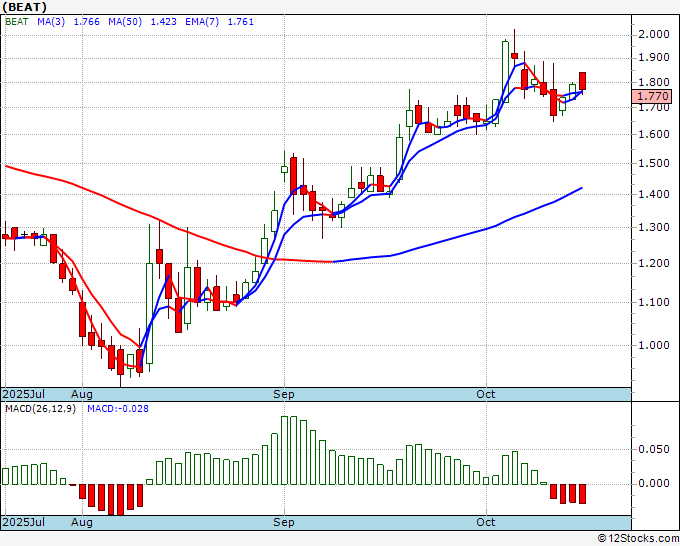Viewport: 680px width, 546px height.
Task: Click the tallest green MACD bar at September start
Action: [284, 450]
